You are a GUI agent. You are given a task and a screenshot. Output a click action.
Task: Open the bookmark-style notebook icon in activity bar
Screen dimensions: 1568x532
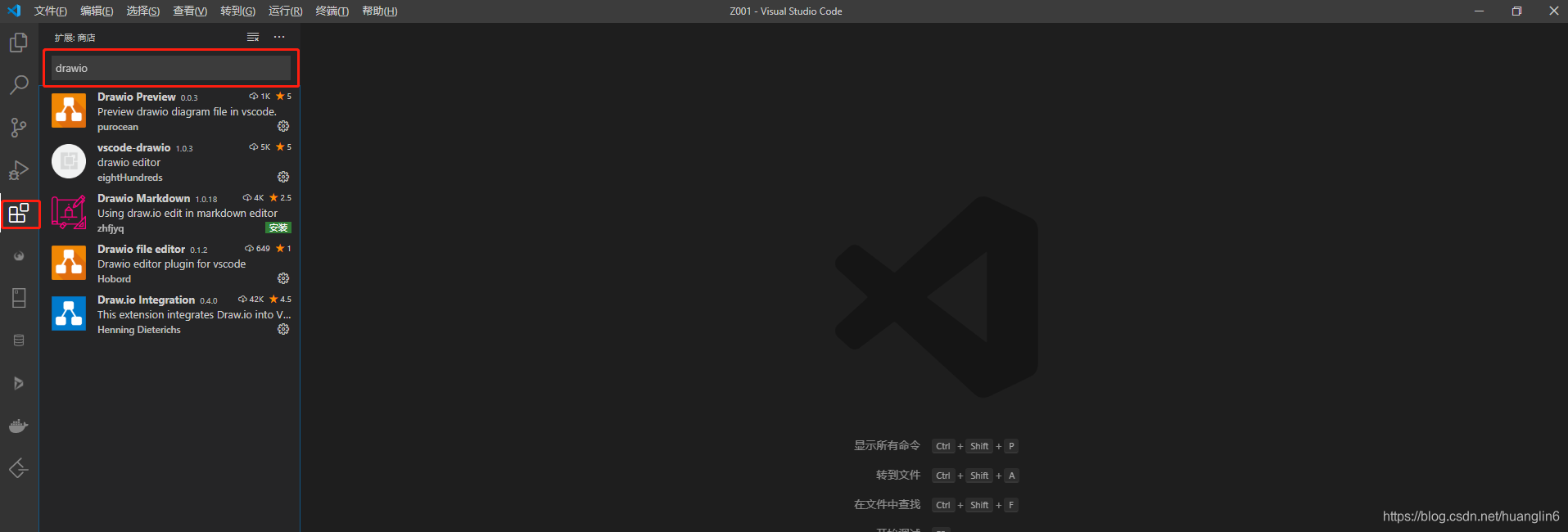tap(19, 298)
